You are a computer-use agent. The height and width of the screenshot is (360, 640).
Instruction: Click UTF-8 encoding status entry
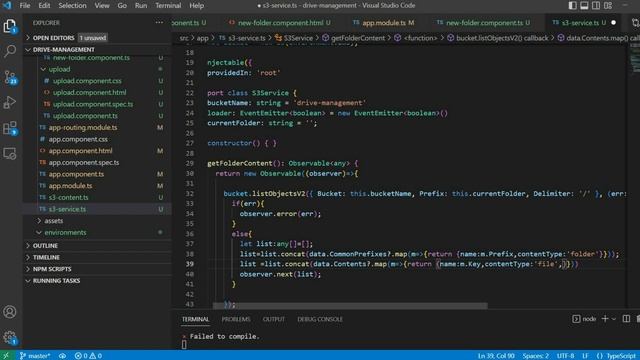pos(565,356)
